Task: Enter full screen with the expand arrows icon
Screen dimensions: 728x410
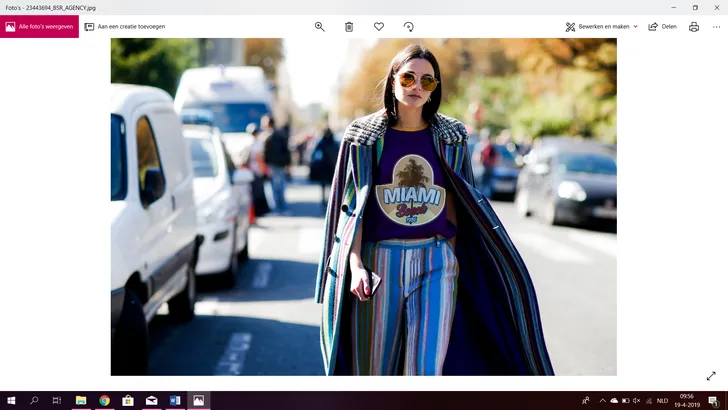Action: (711, 376)
